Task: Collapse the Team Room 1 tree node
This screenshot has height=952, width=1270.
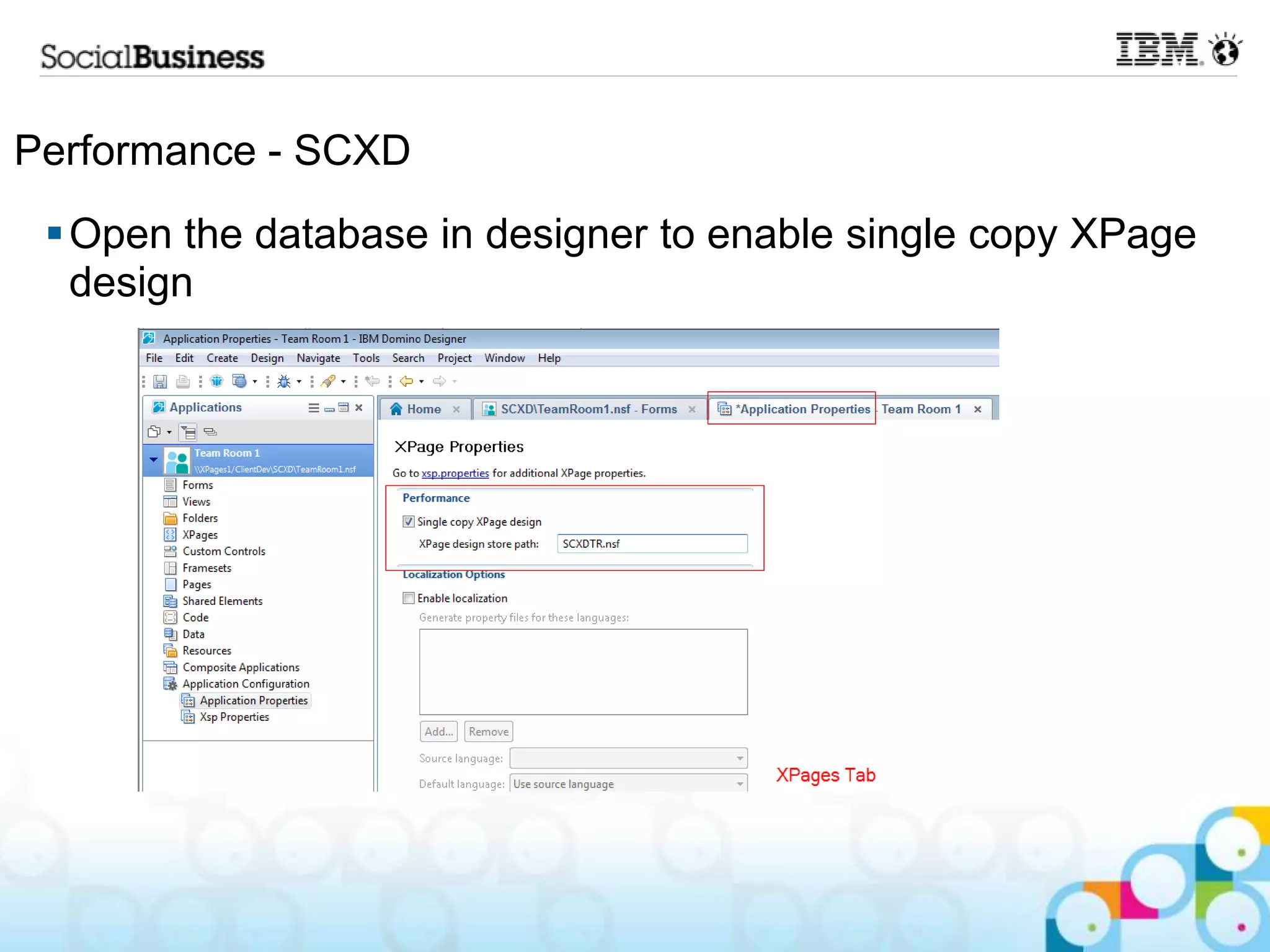Action: point(153,460)
